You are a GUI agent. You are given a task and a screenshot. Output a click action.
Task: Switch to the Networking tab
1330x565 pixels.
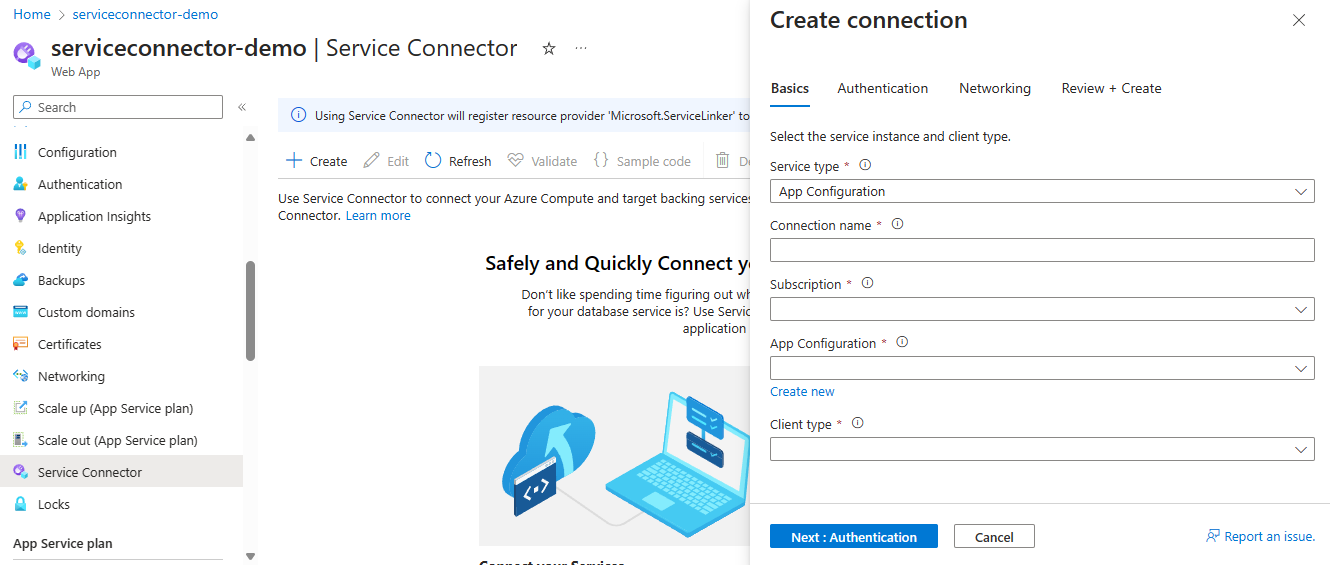click(995, 88)
